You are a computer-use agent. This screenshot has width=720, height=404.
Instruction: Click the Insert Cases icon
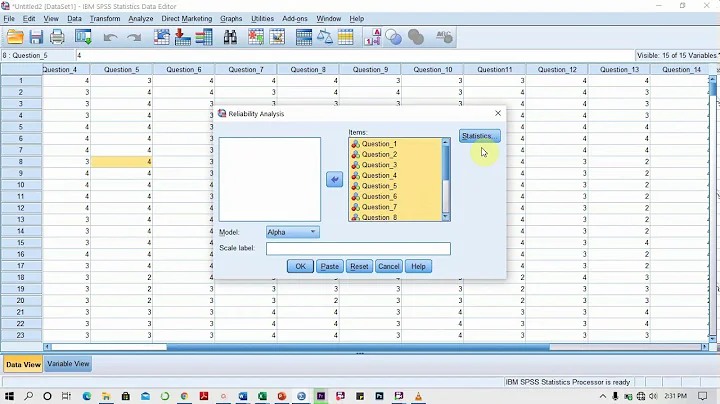coord(256,37)
